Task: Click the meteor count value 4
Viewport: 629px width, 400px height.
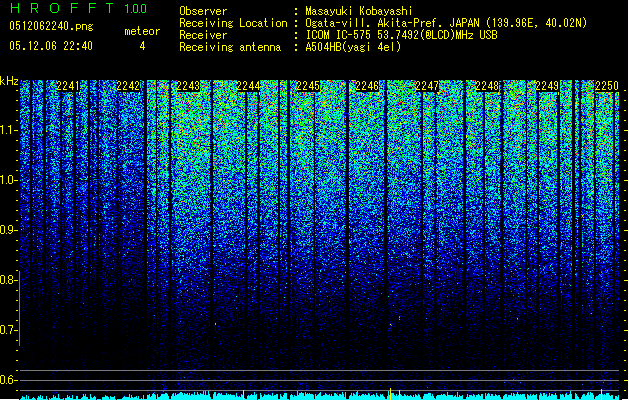Action: pos(142,46)
